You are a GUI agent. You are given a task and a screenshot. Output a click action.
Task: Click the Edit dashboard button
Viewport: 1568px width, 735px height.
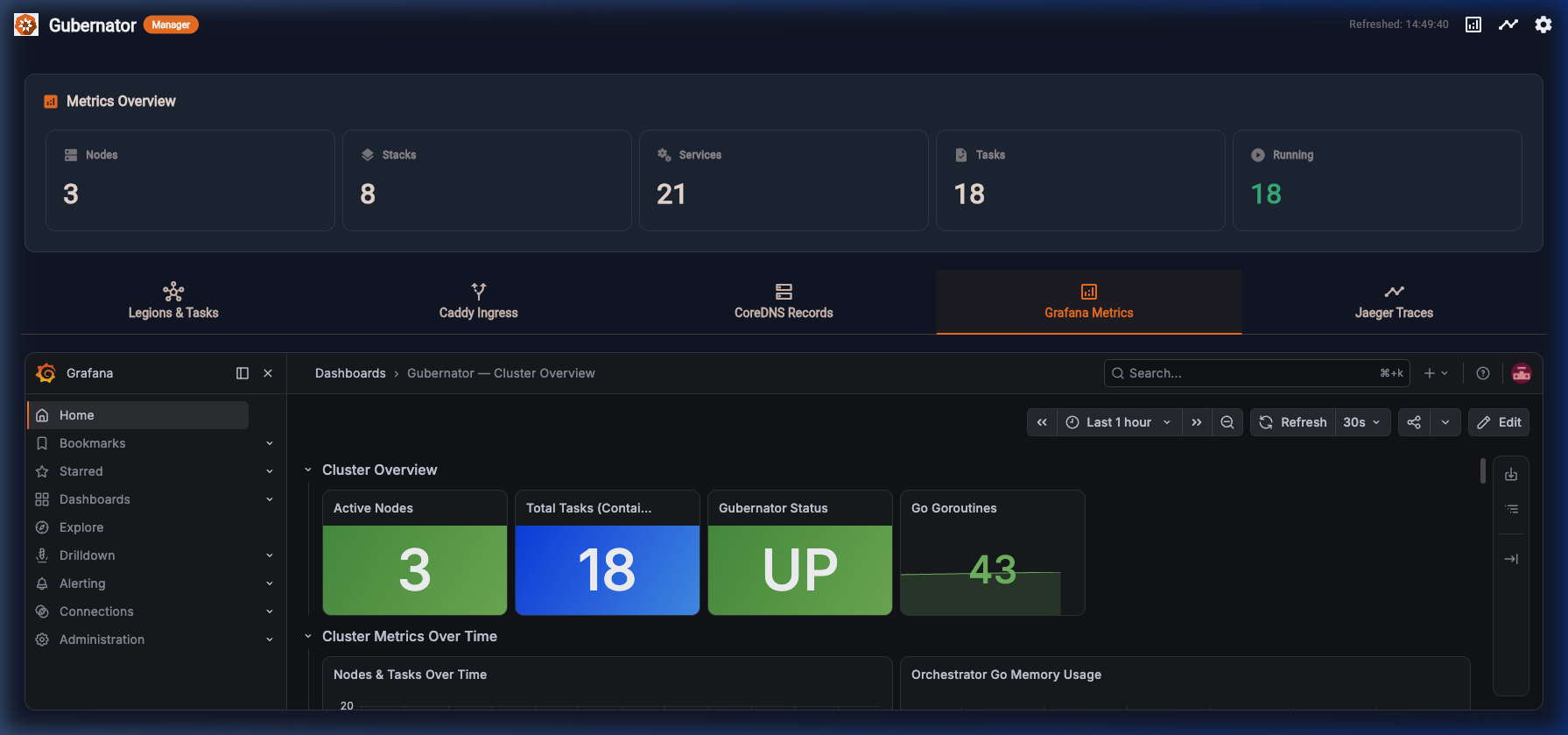pyautogui.click(x=1499, y=422)
